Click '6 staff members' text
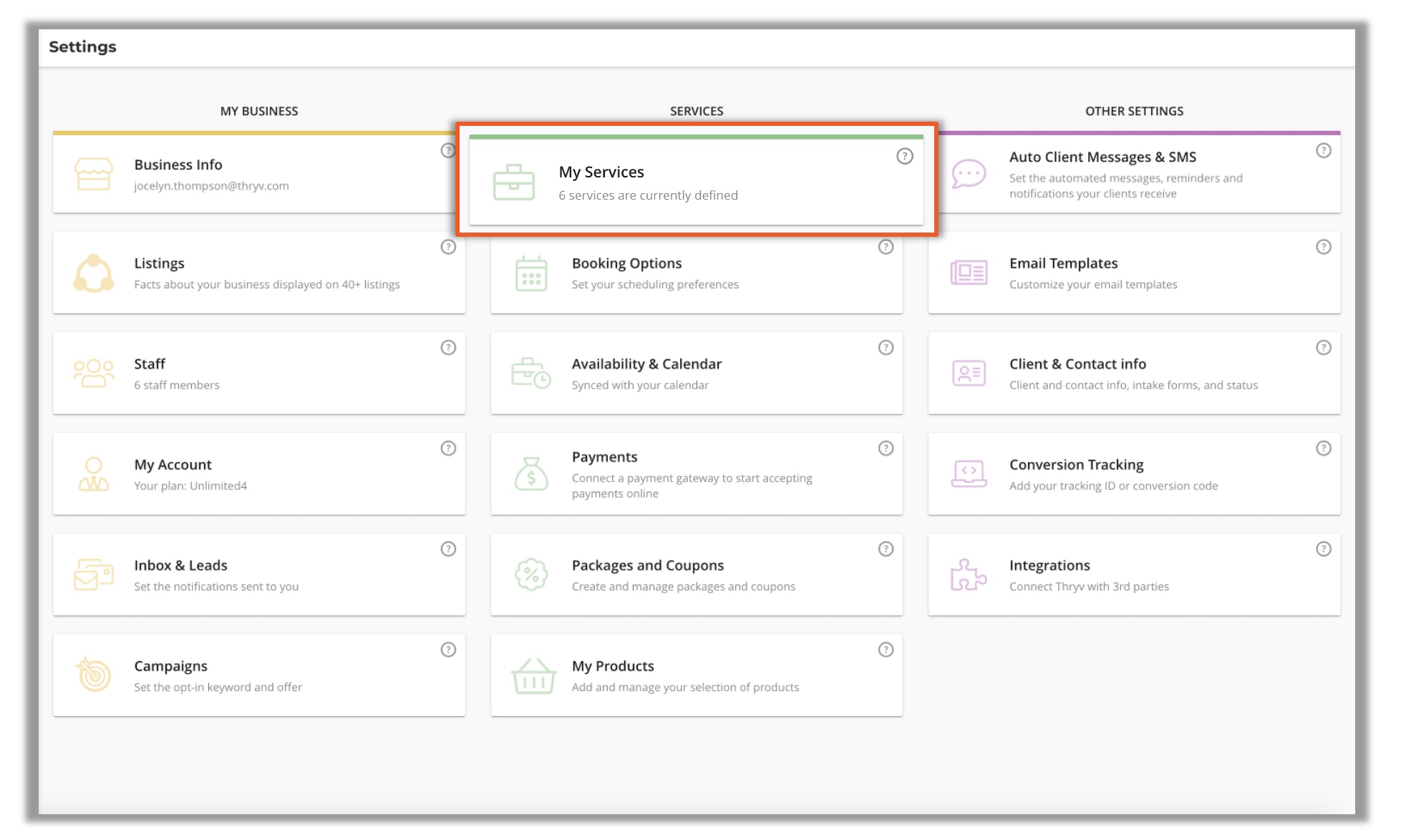 (177, 385)
